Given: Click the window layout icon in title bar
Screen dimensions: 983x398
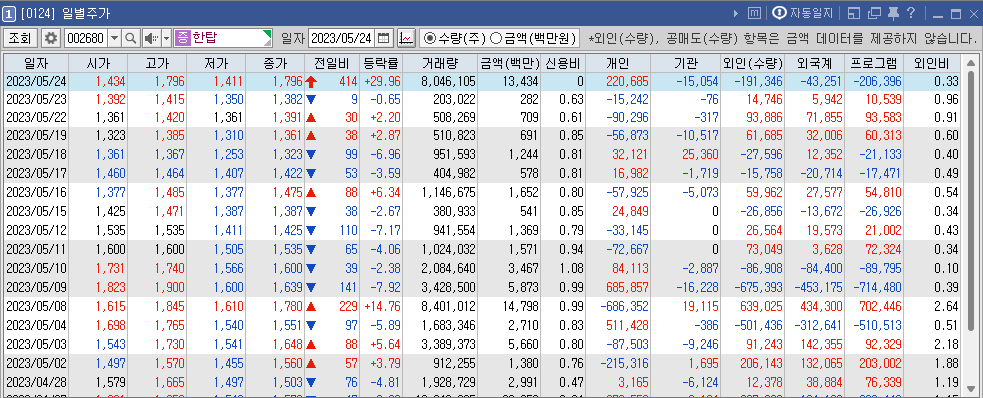Looking at the screenshot, I should click(x=853, y=13).
